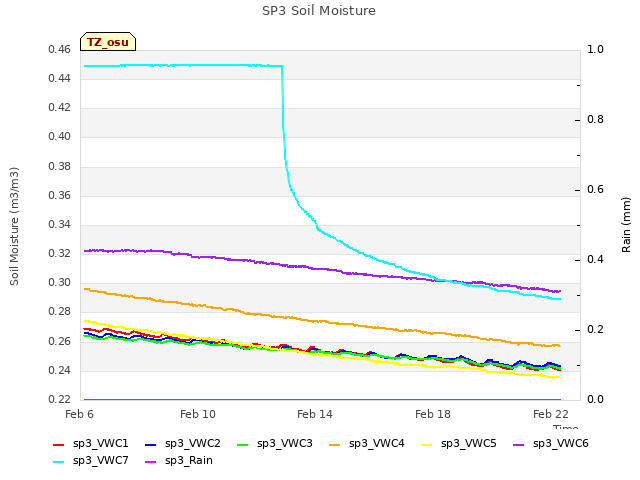Click the 0.36 left axis tick label
Screen dimensions: 640x480
coord(60,196)
